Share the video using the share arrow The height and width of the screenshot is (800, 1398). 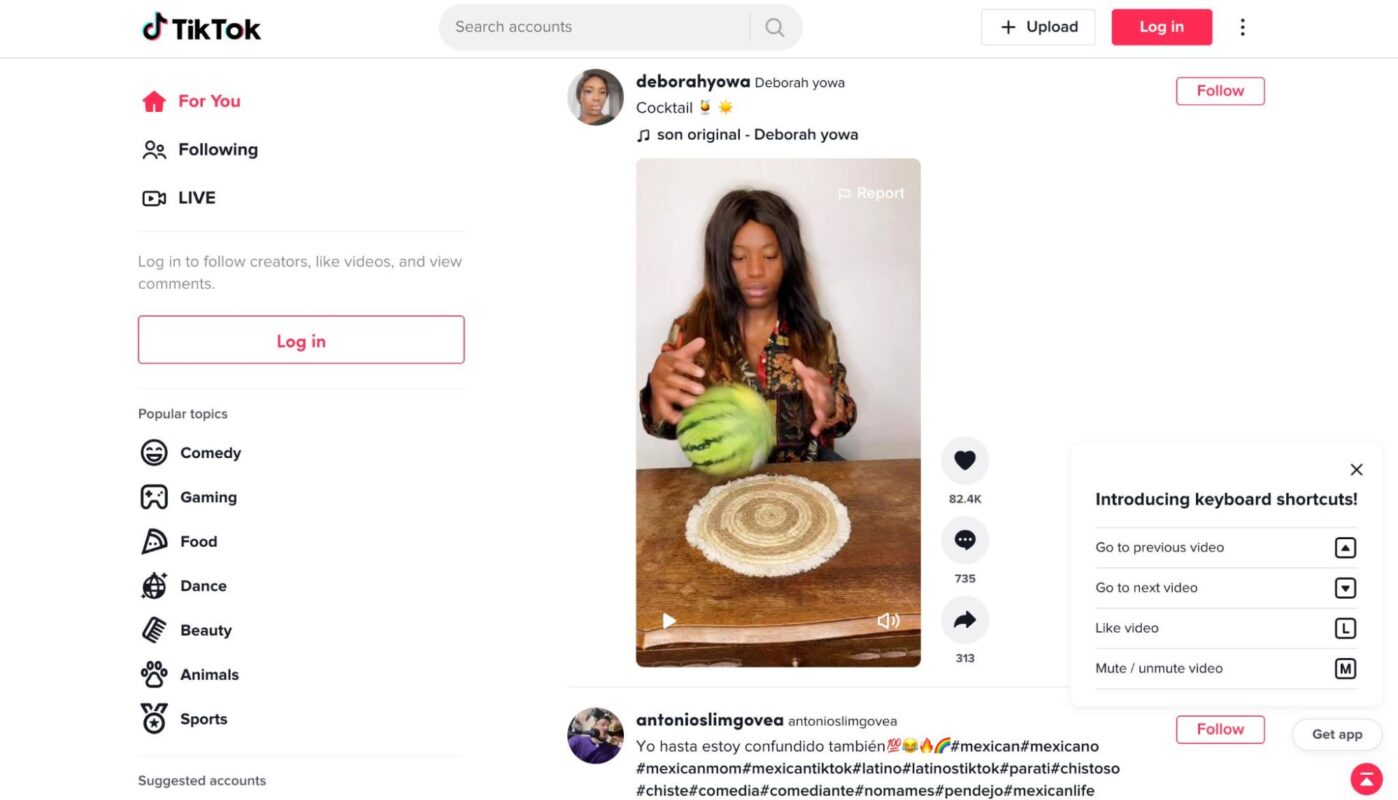click(964, 620)
